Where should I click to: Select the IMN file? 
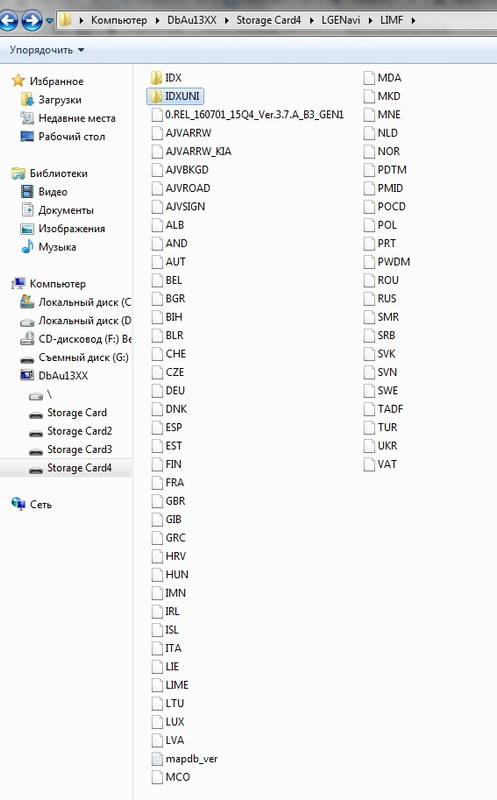[x=176, y=593]
